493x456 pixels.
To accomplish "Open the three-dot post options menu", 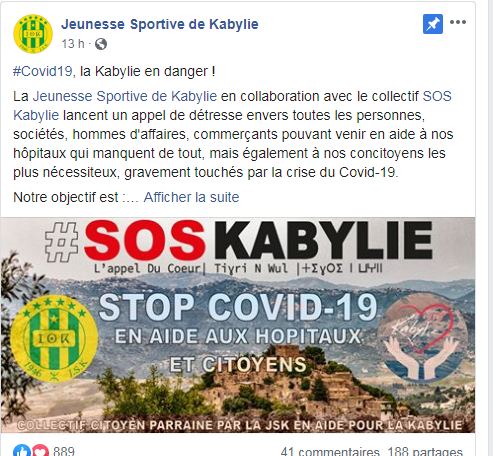I will point(458,22).
